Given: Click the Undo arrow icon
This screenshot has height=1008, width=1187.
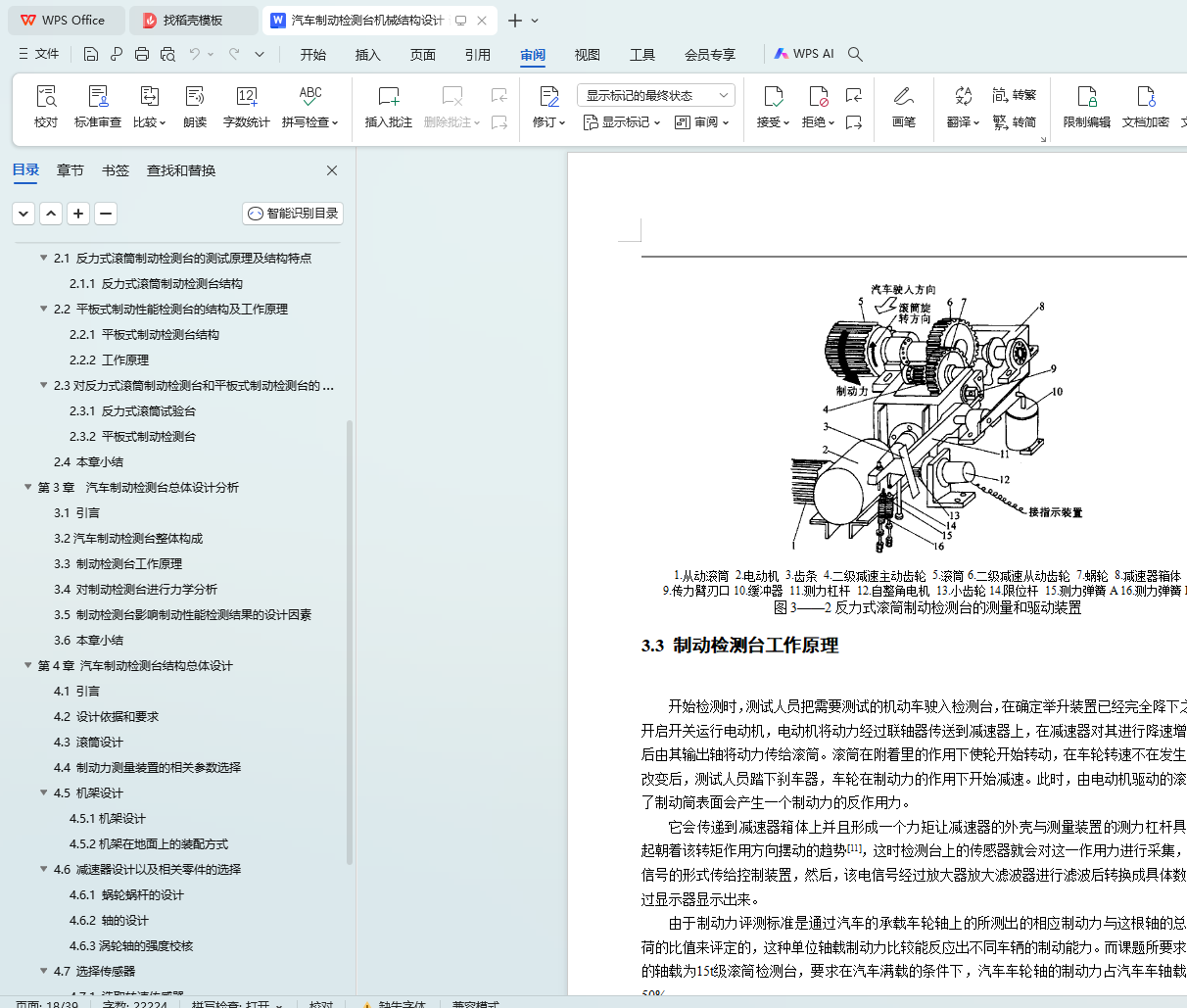Looking at the screenshot, I should pyautogui.click(x=195, y=54).
